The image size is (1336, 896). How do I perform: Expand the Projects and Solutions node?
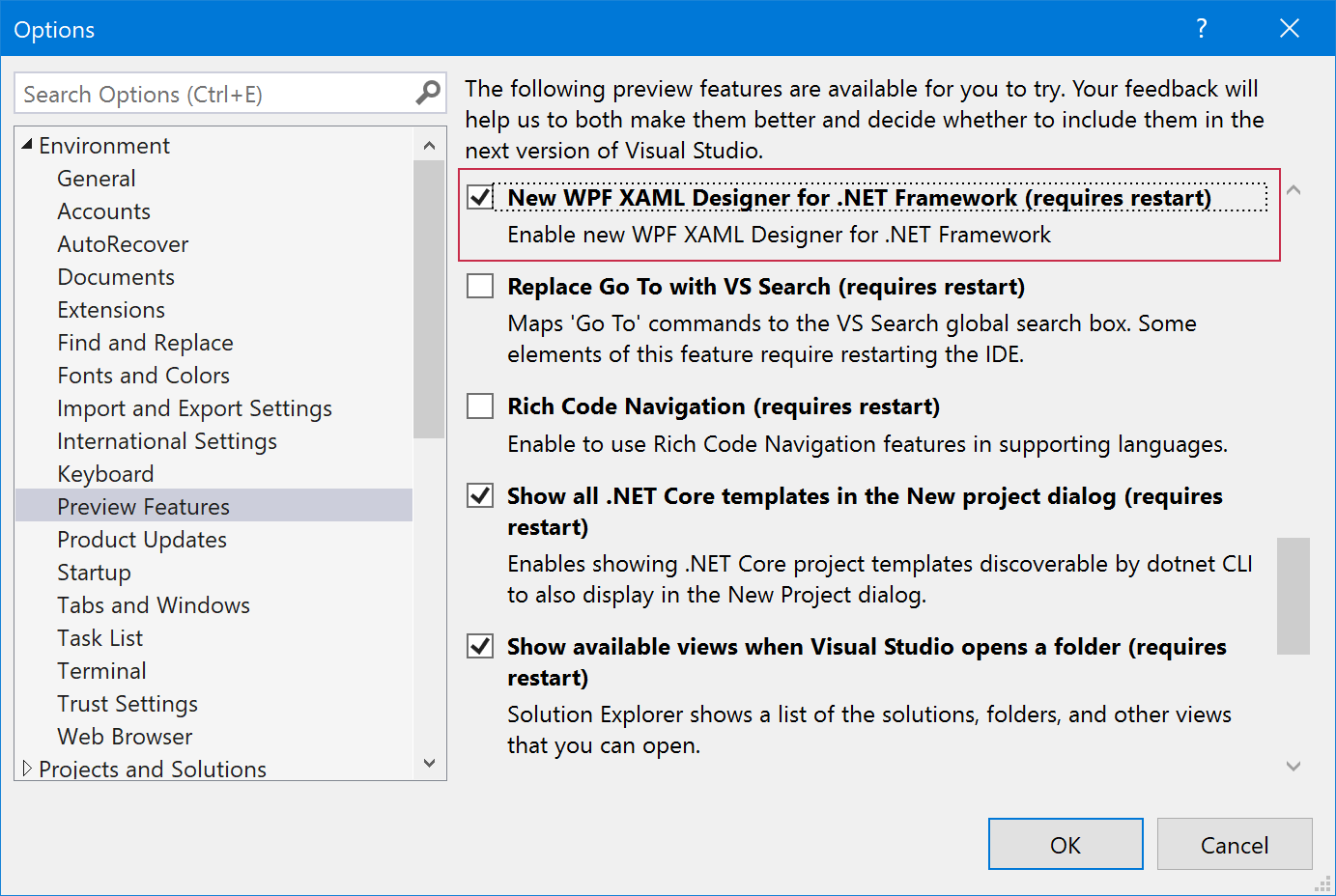[27, 769]
